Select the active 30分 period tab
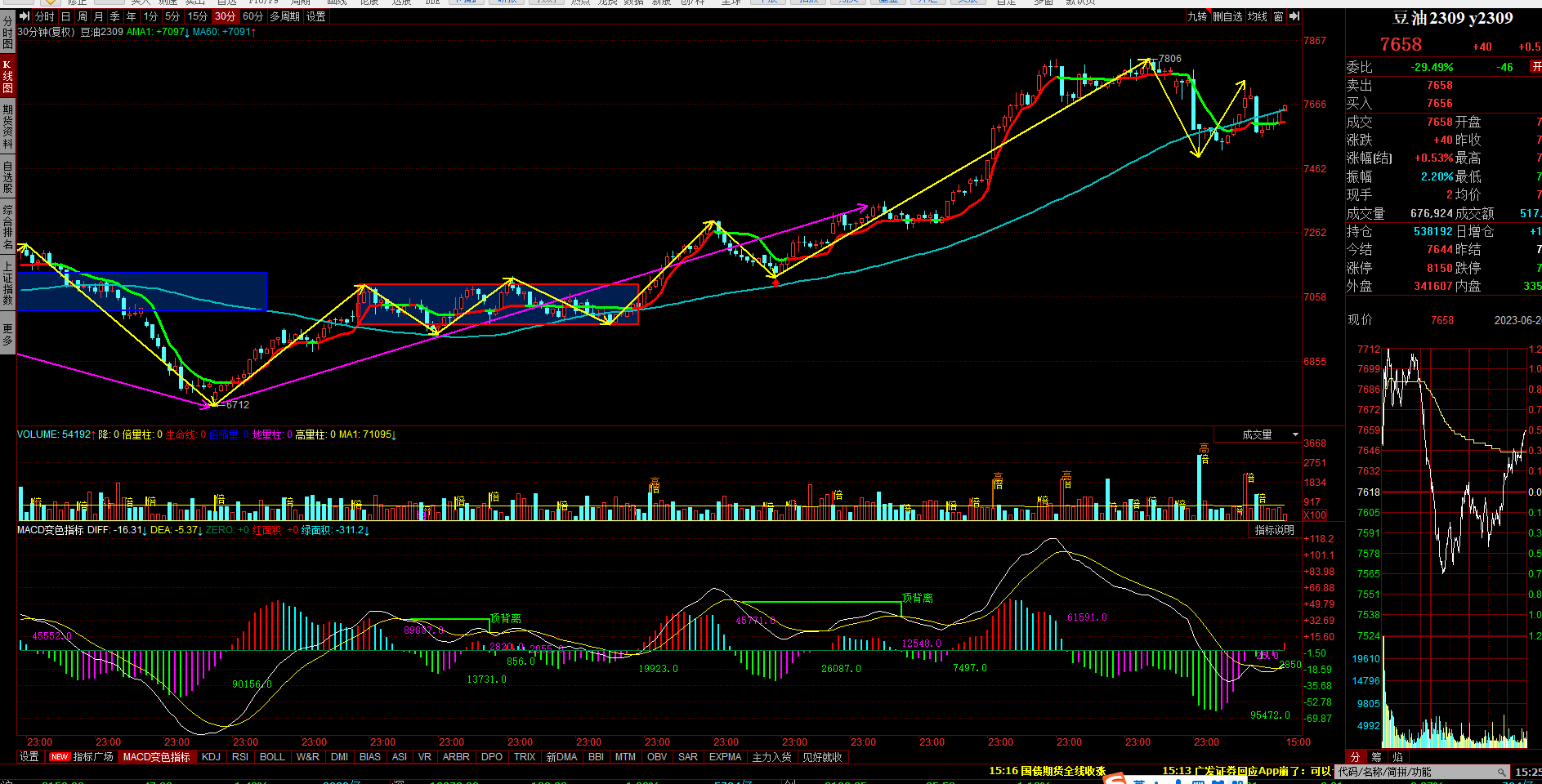Viewport: 1542px width, 784px height. (x=225, y=16)
